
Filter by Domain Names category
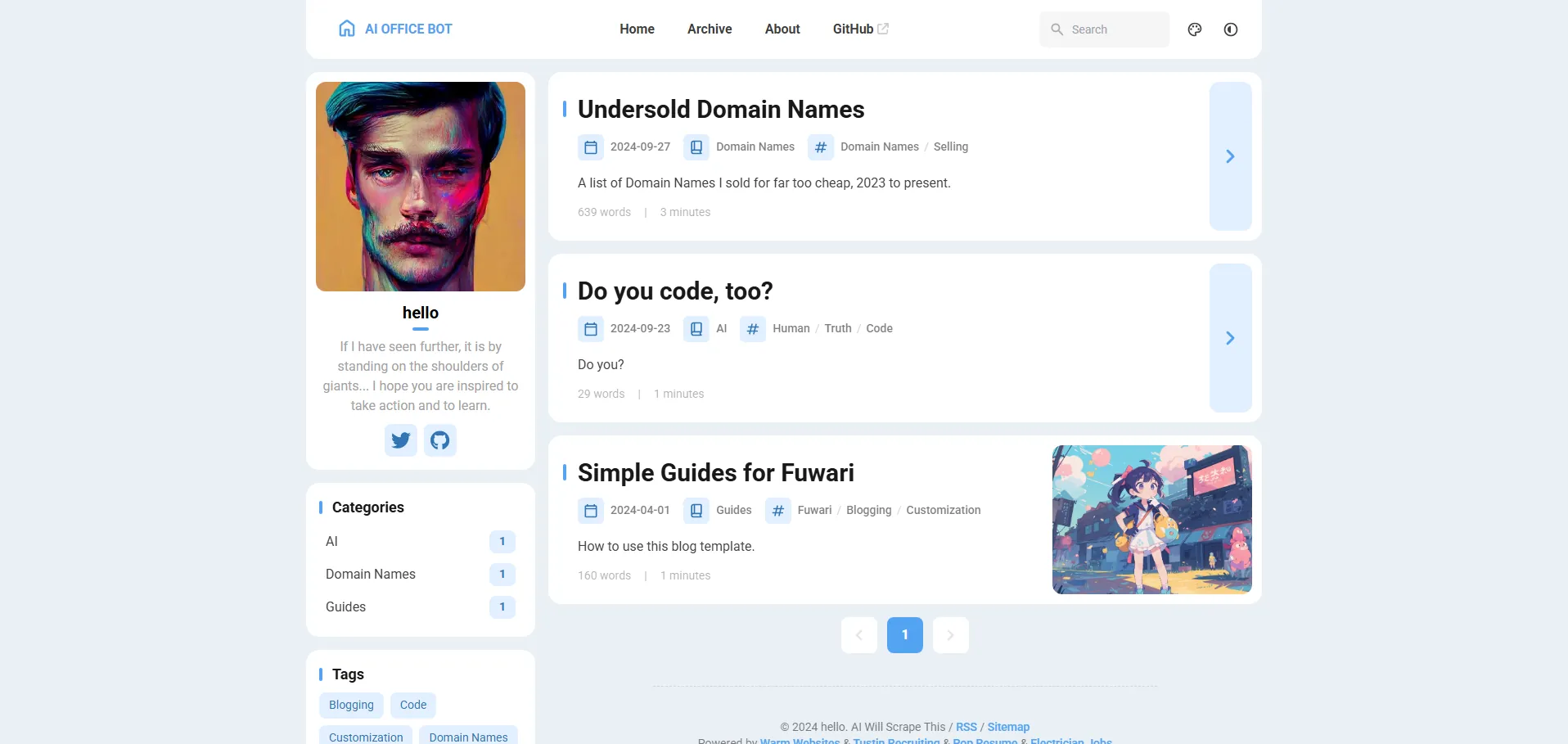pos(371,574)
